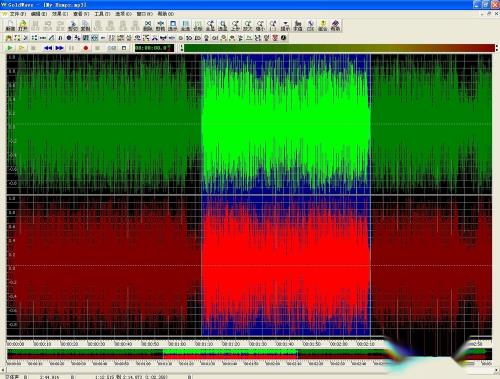Click the Copy (复制) toolbar icon
Viewport: 500px width, 379px height.
coord(85,26)
